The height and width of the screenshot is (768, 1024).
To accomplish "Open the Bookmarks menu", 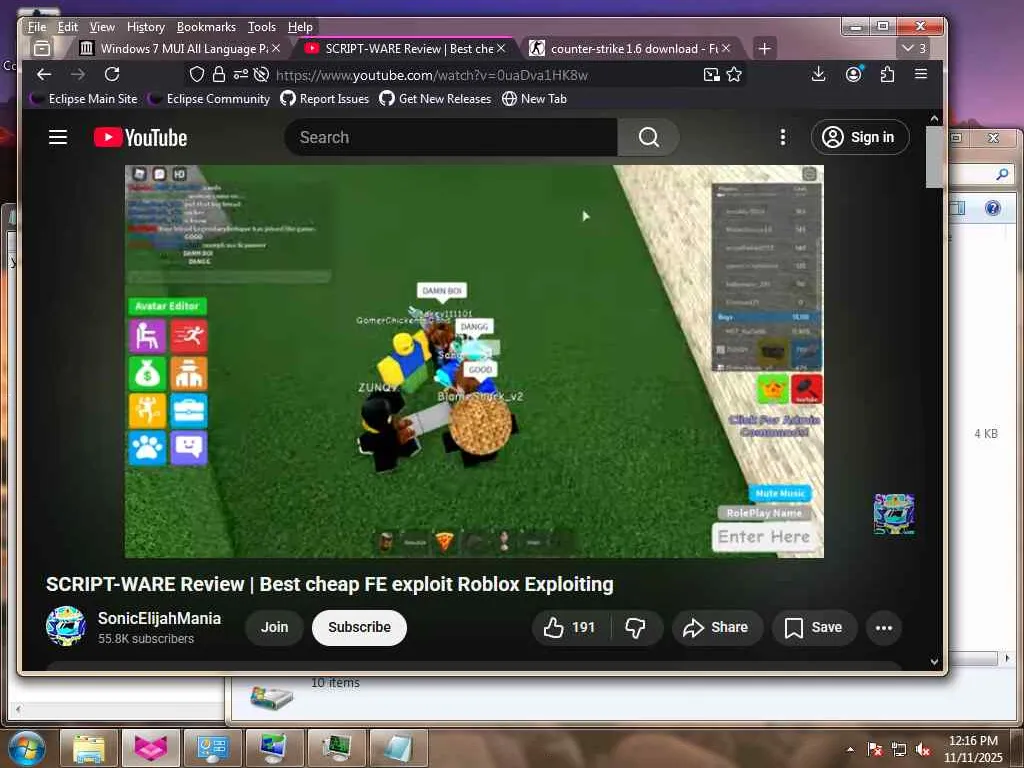I will 206,27.
